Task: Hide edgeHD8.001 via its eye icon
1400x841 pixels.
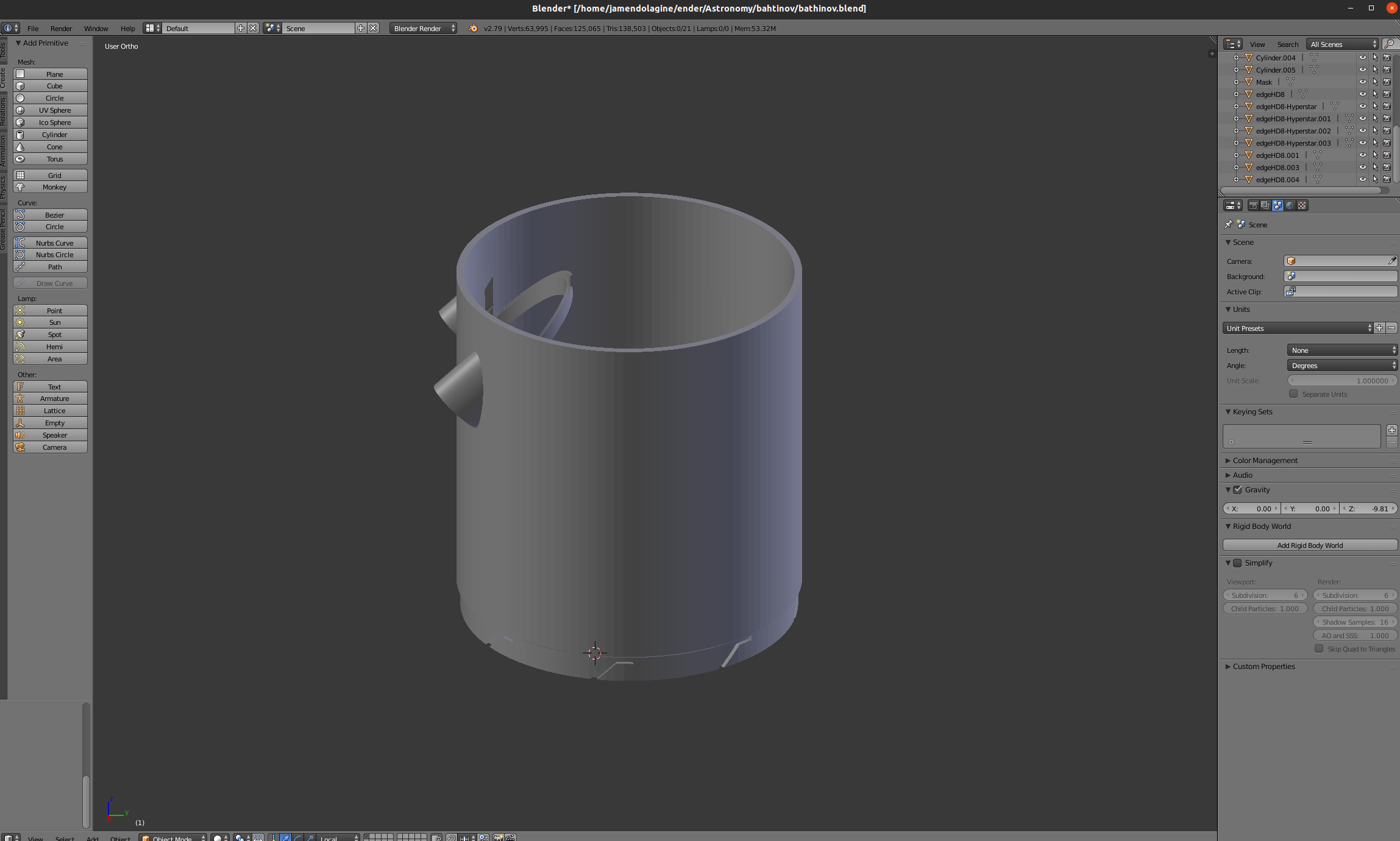Action: click(x=1362, y=155)
